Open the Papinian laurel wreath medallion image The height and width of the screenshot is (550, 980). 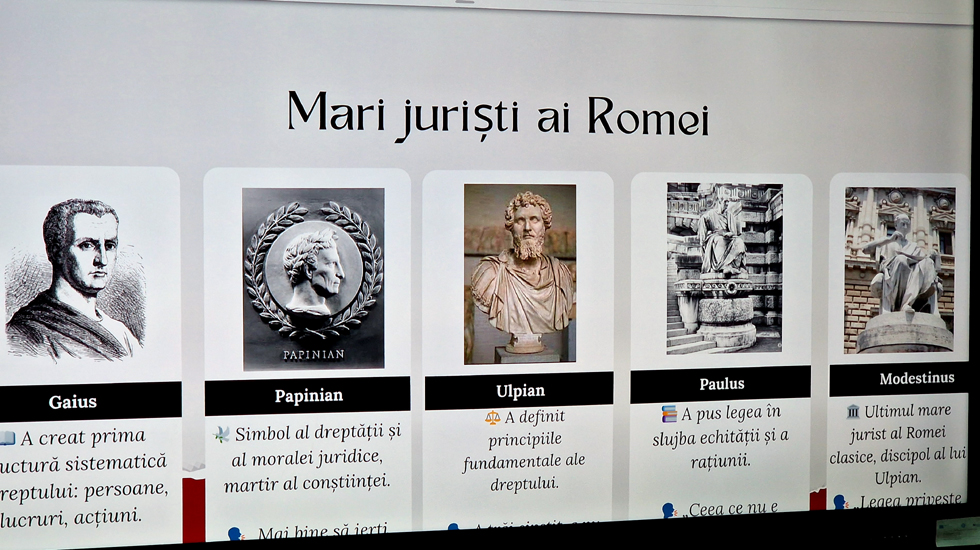point(313,279)
